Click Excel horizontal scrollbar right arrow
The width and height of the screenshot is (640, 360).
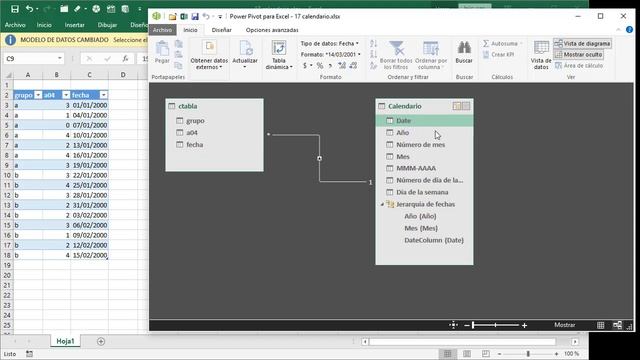click(575, 341)
